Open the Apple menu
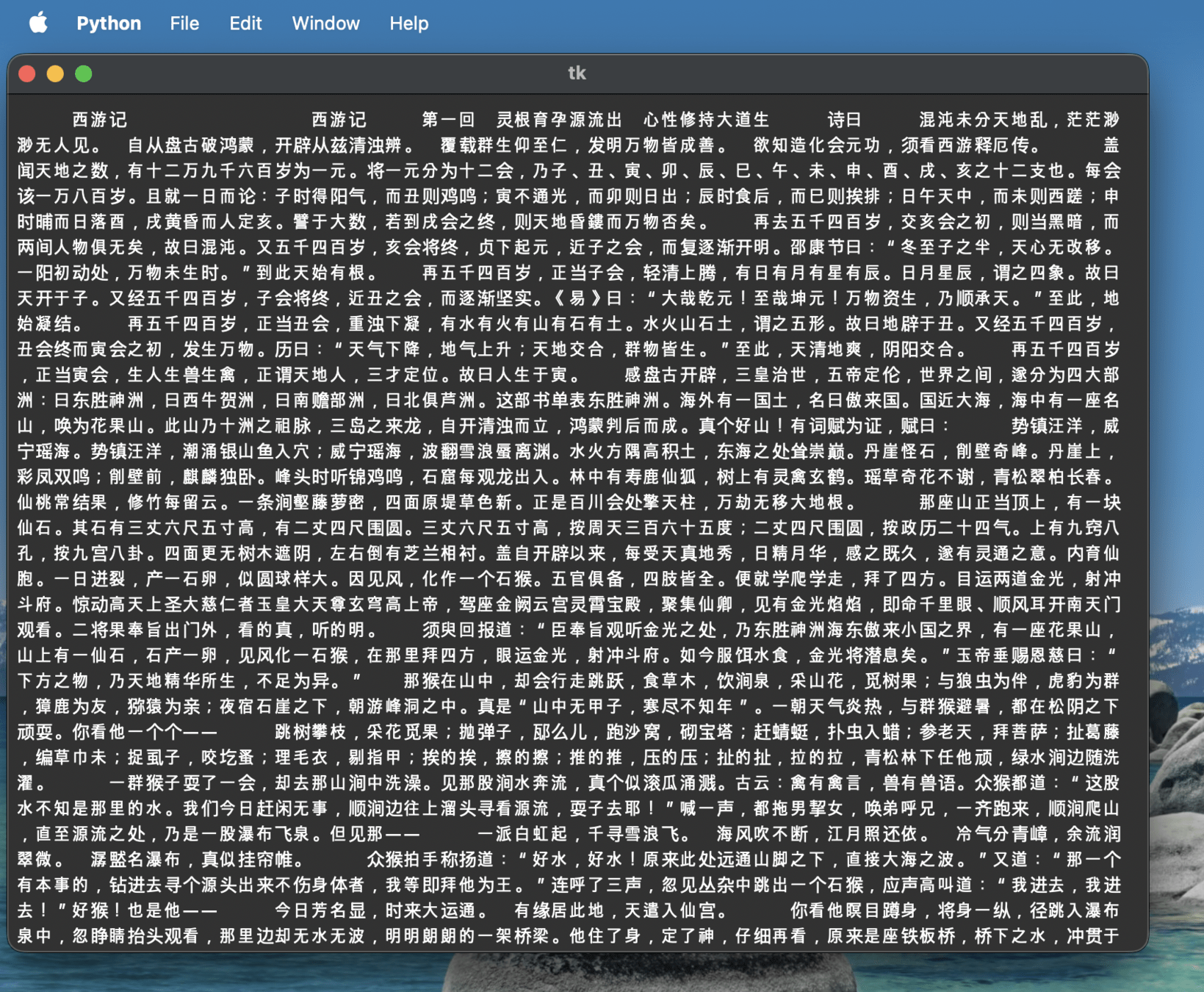The width and height of the screenshot is (1204, 992). coord(39,23)
